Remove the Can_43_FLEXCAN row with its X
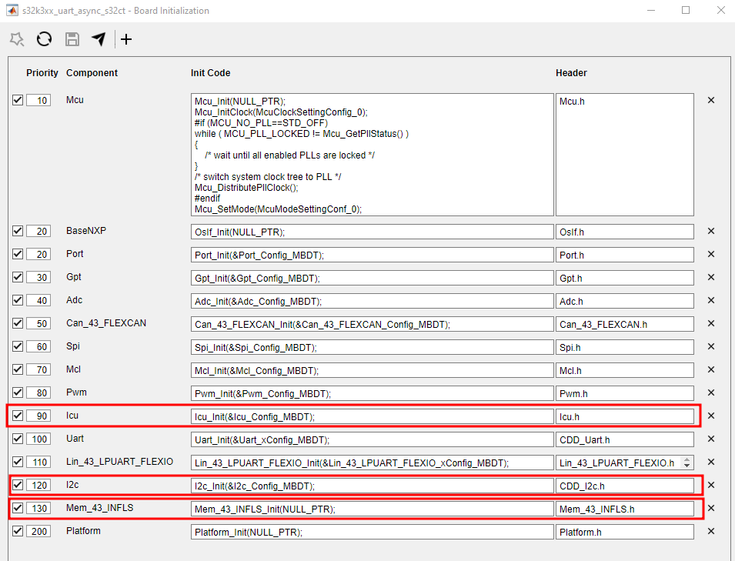 (x=711, y=323)
